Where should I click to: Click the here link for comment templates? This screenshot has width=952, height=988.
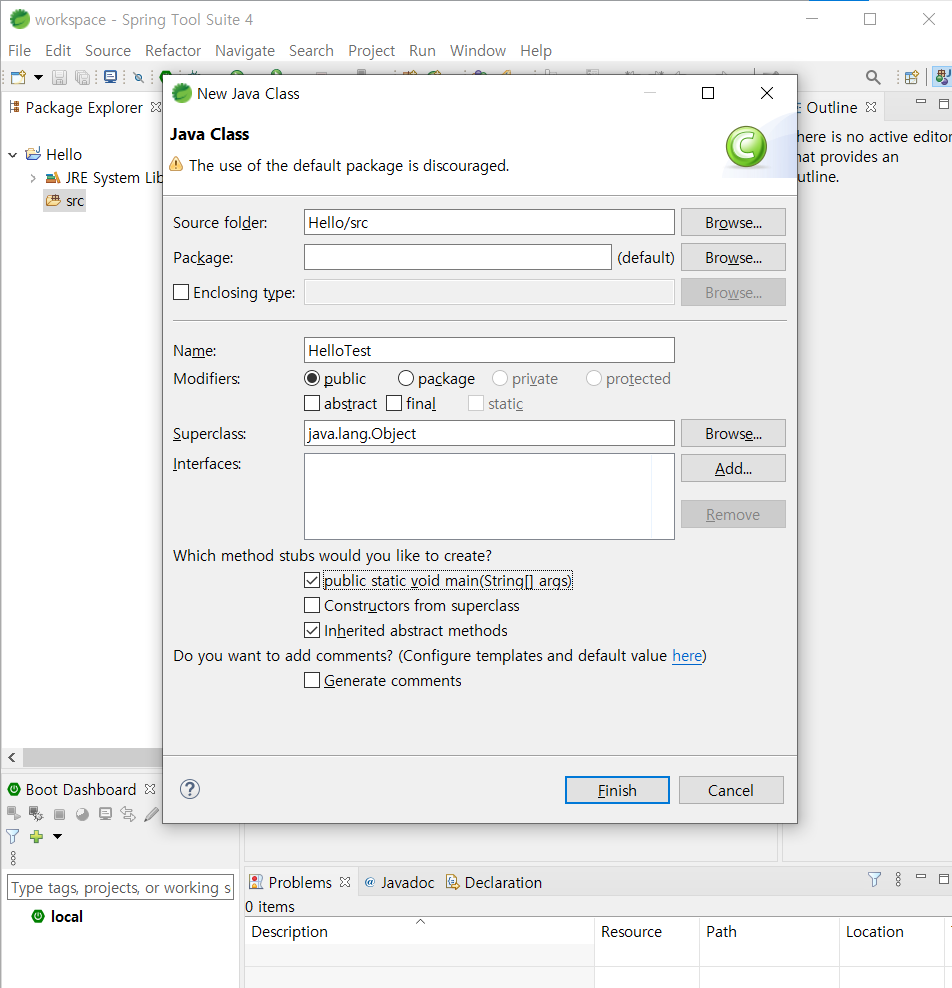[687, 656]
